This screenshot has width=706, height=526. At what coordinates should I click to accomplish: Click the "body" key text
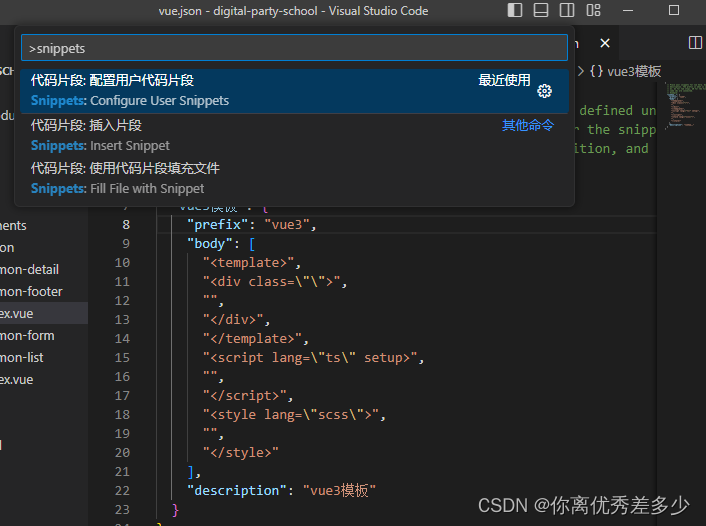pos(210,244)
